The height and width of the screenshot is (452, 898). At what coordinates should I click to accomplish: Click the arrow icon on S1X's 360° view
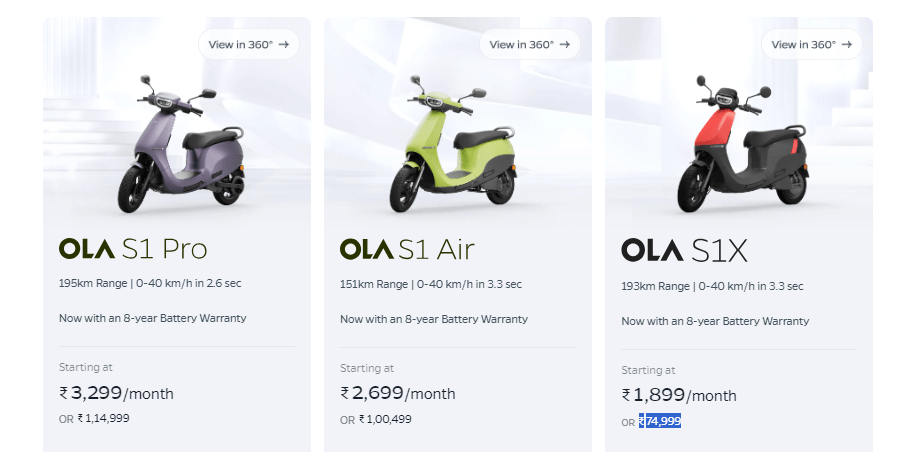tap(844, 44)
